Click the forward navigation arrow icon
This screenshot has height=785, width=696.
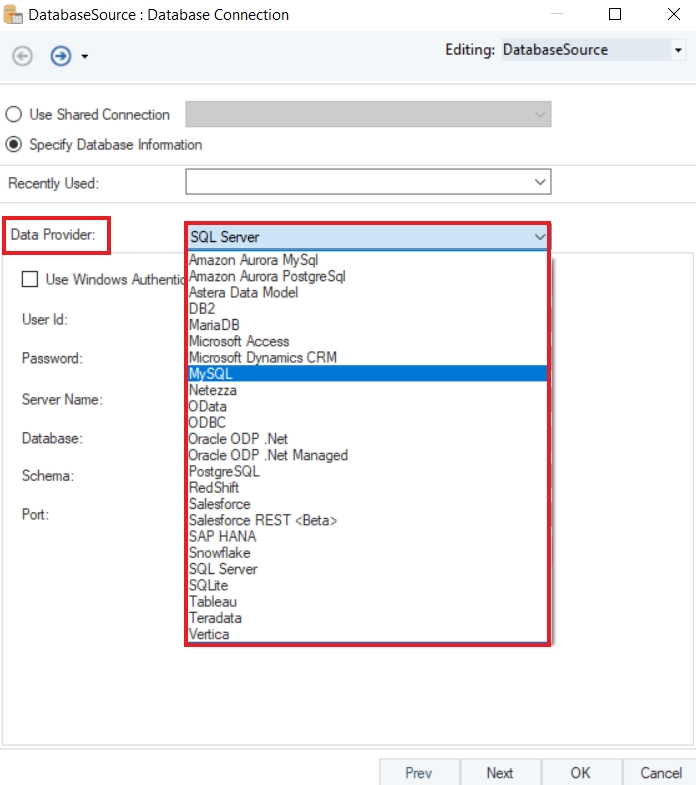[x=61, y=56]
